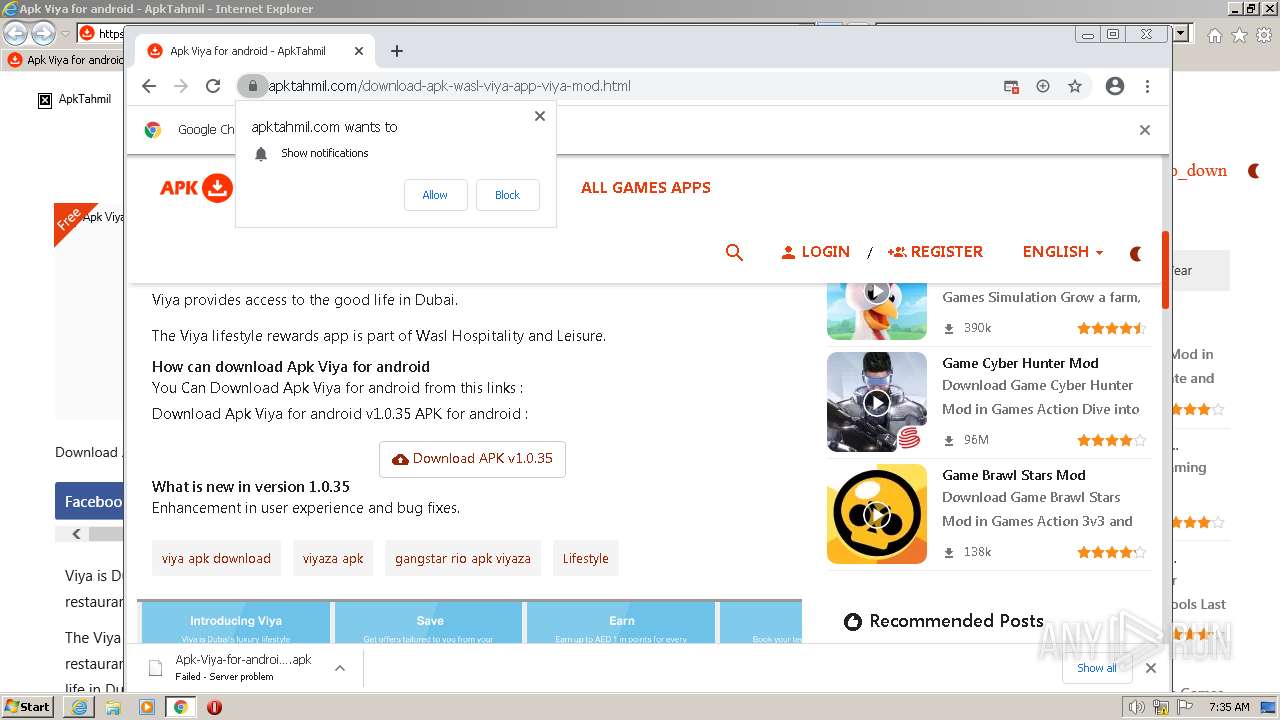Click the page vertical scrollbar thumb
This screenshot has width=1280, height=720.
click(x=1165, y=269)
